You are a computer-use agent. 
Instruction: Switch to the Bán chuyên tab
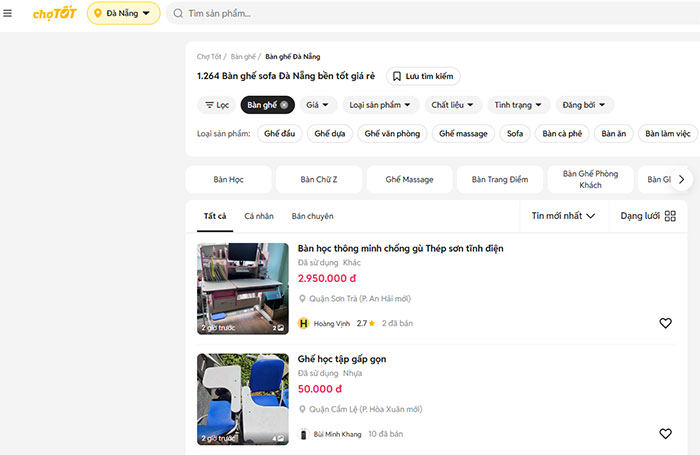[312, 216]
